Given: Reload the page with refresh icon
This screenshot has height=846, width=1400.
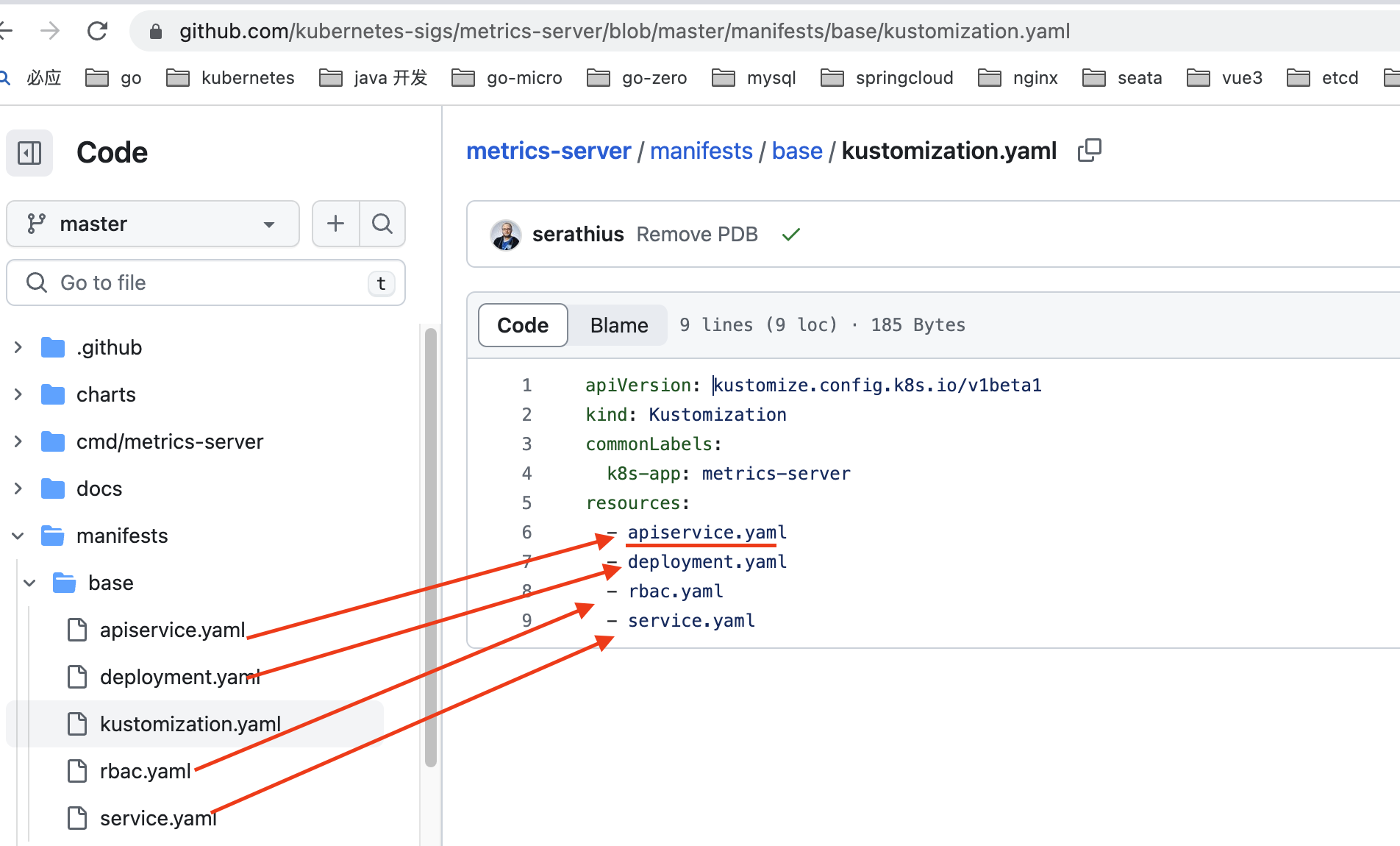Looking at the screenshot, I should click(x=97, y=31).
